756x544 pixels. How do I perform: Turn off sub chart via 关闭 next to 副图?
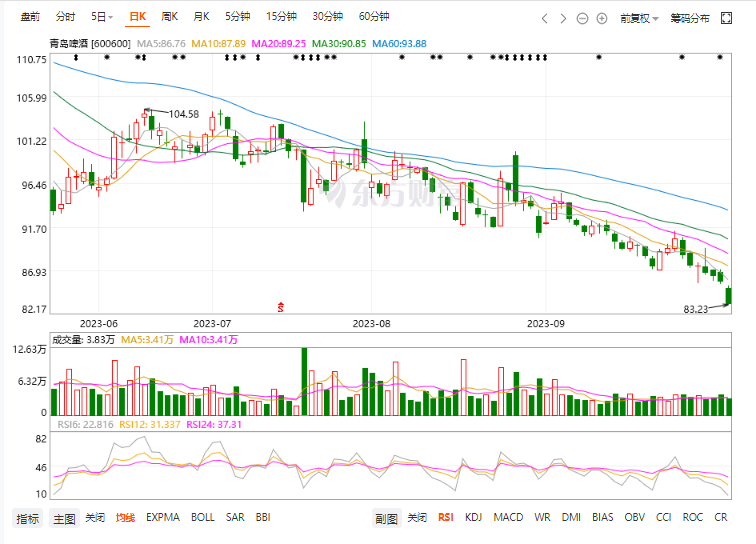coord(417,517)
